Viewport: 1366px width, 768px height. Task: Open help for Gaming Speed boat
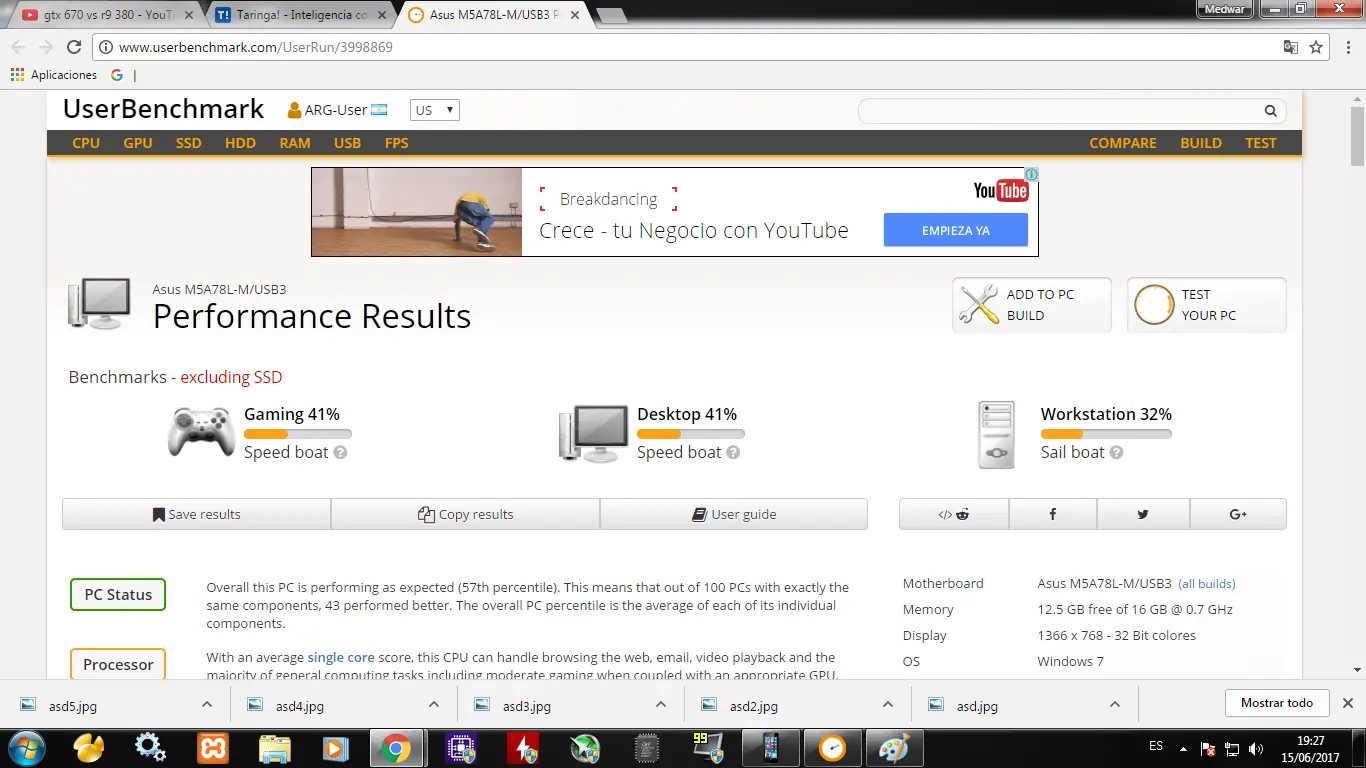(x=340, y=452)
